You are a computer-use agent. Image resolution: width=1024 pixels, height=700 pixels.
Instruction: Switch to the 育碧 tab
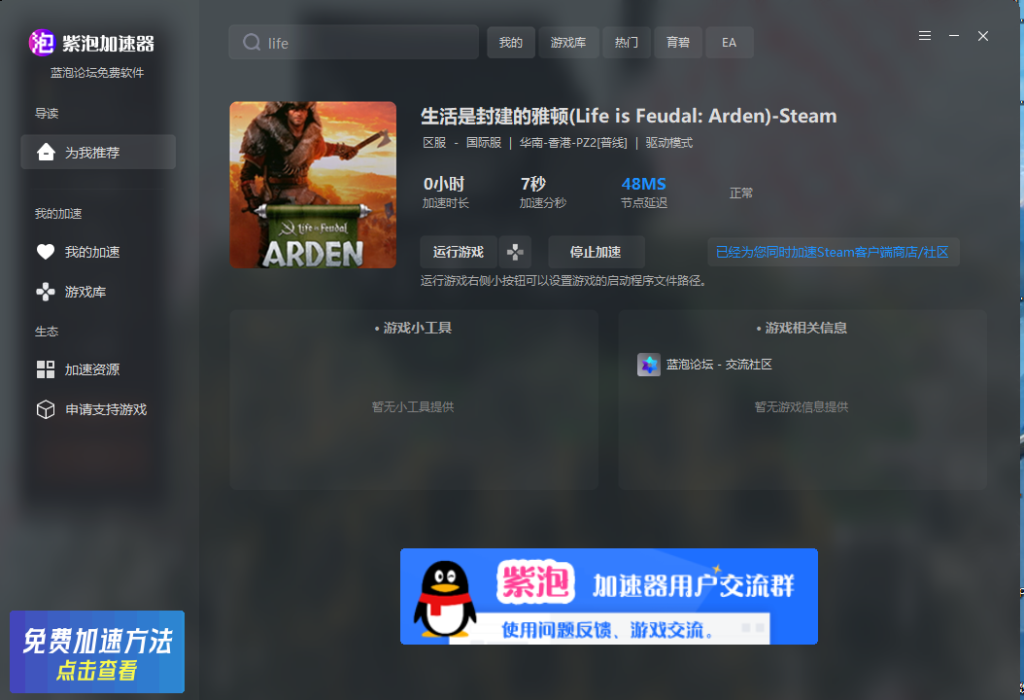pyautogui.click(x=678, y=42)
